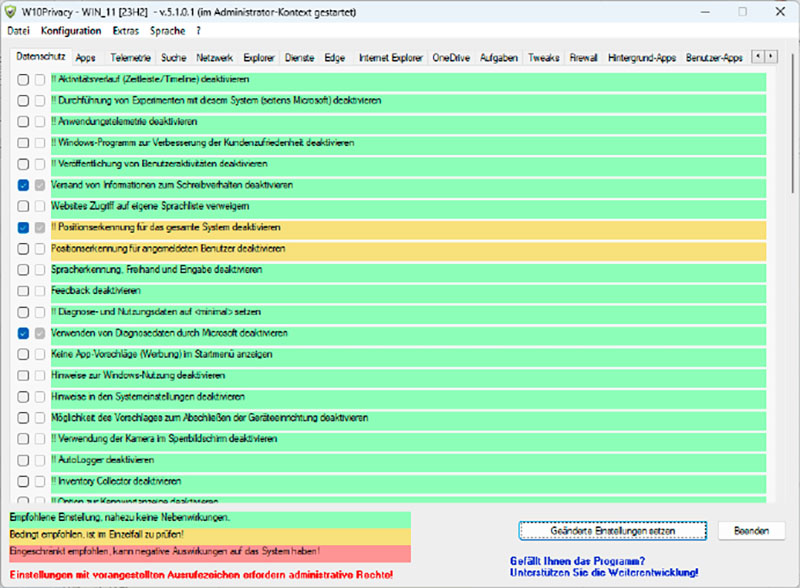
Task: Click yellow legend Bedingt empfohlen
Action: pos(210,535)
